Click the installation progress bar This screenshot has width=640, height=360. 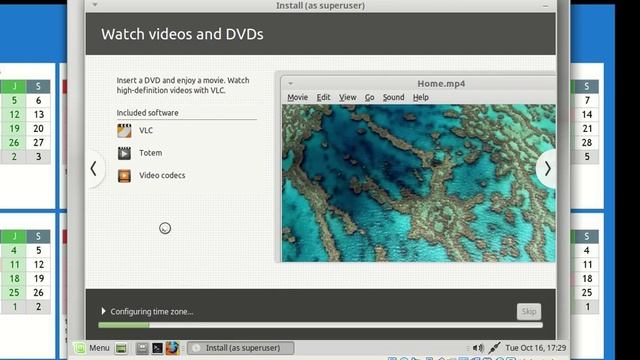coord(320,325)
